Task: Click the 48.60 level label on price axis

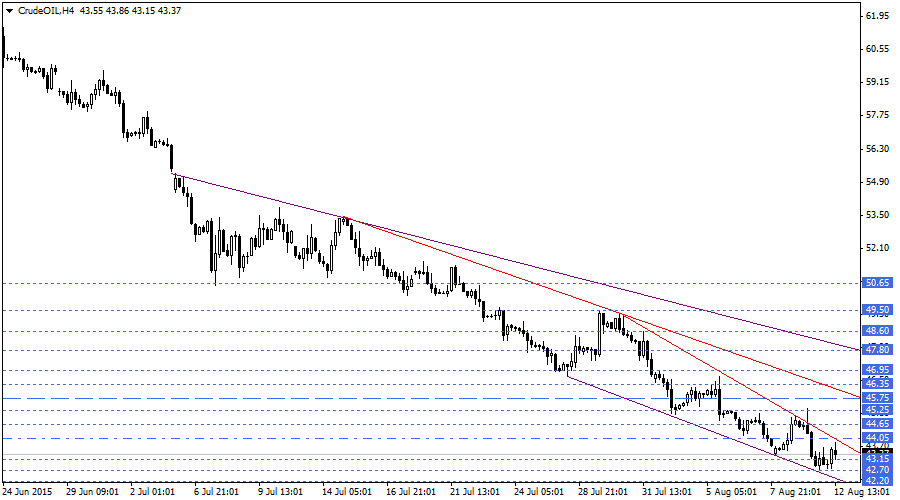Action: [x=877, y=331]
